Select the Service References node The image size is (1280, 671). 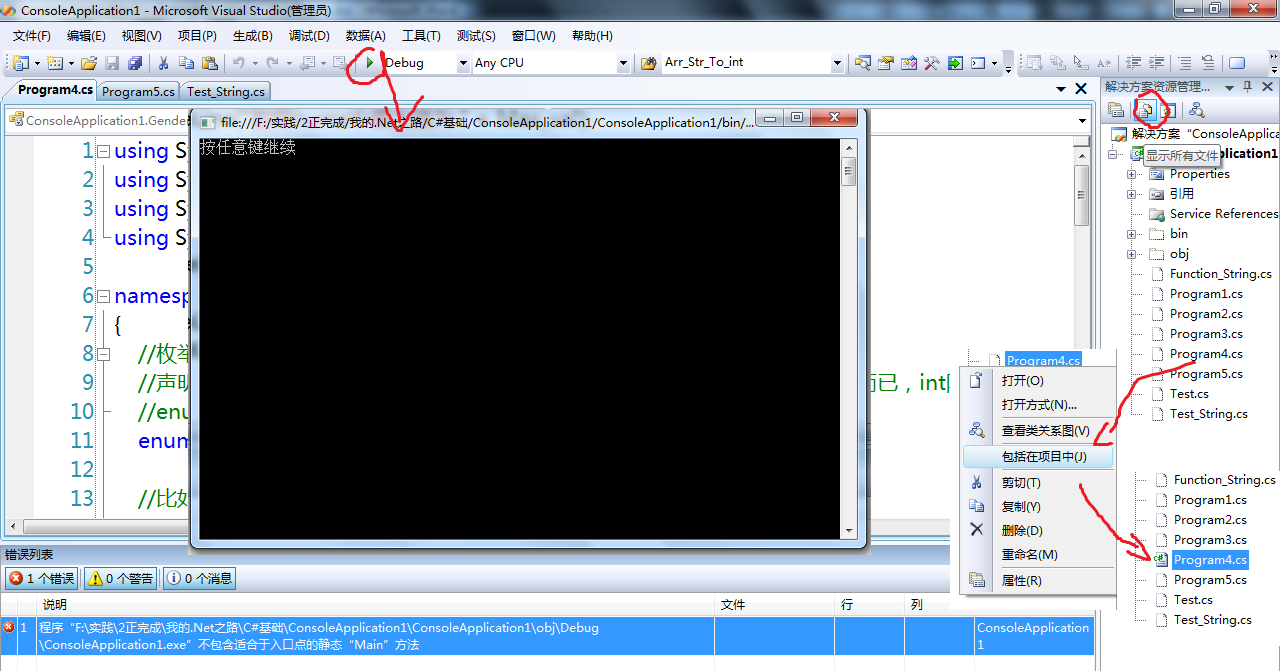click(x=1224, y=214)
